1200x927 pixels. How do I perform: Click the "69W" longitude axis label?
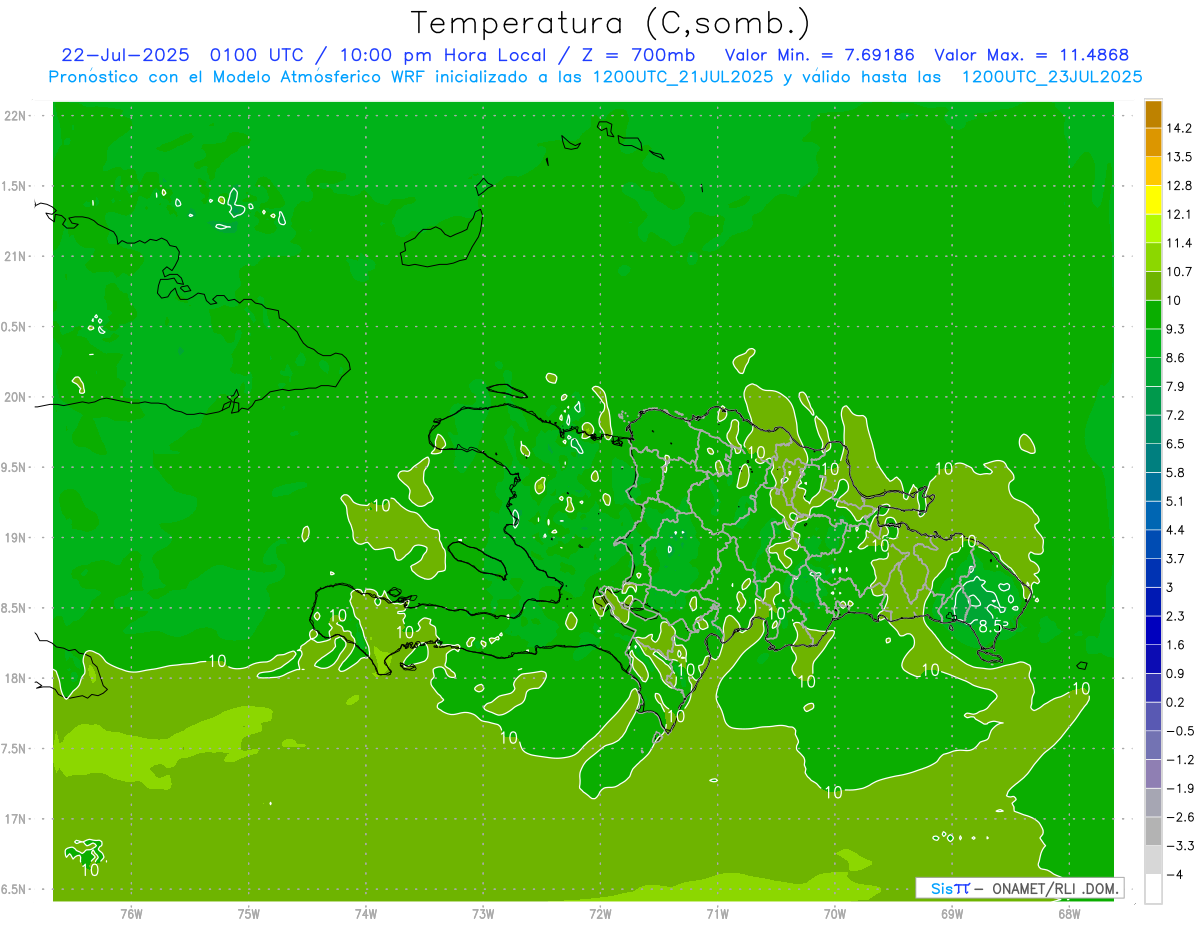(952, 913)
